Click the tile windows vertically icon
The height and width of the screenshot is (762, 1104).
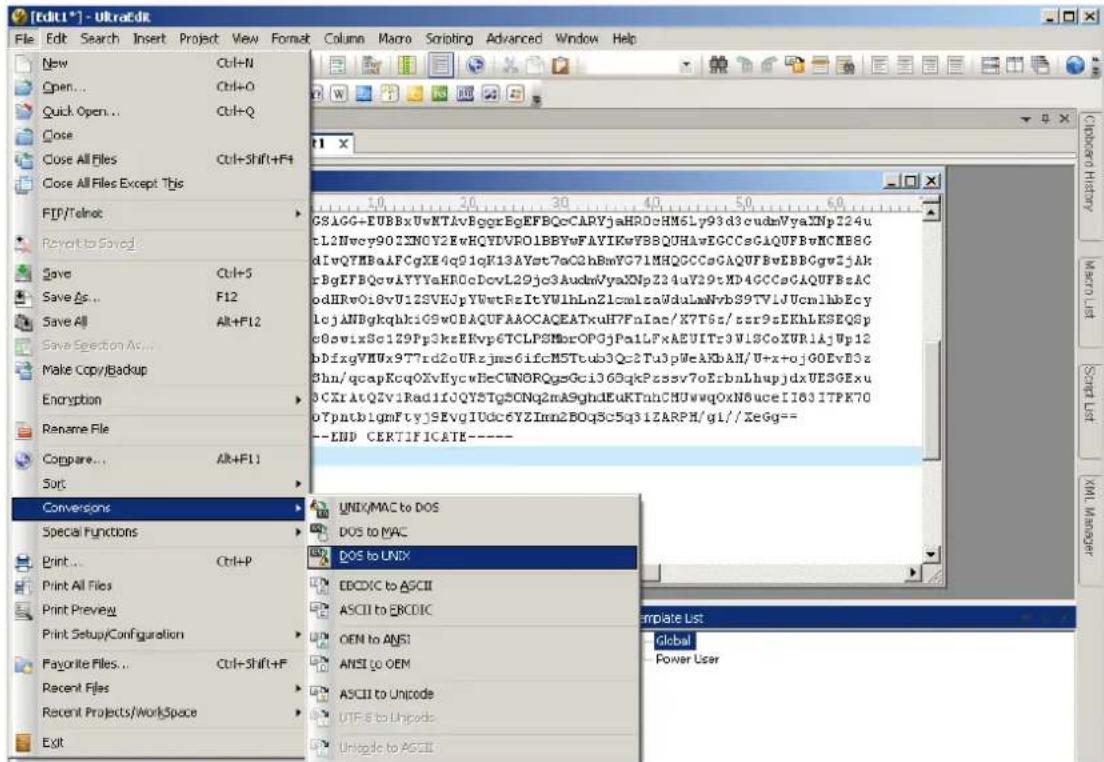coord(1015,65)
